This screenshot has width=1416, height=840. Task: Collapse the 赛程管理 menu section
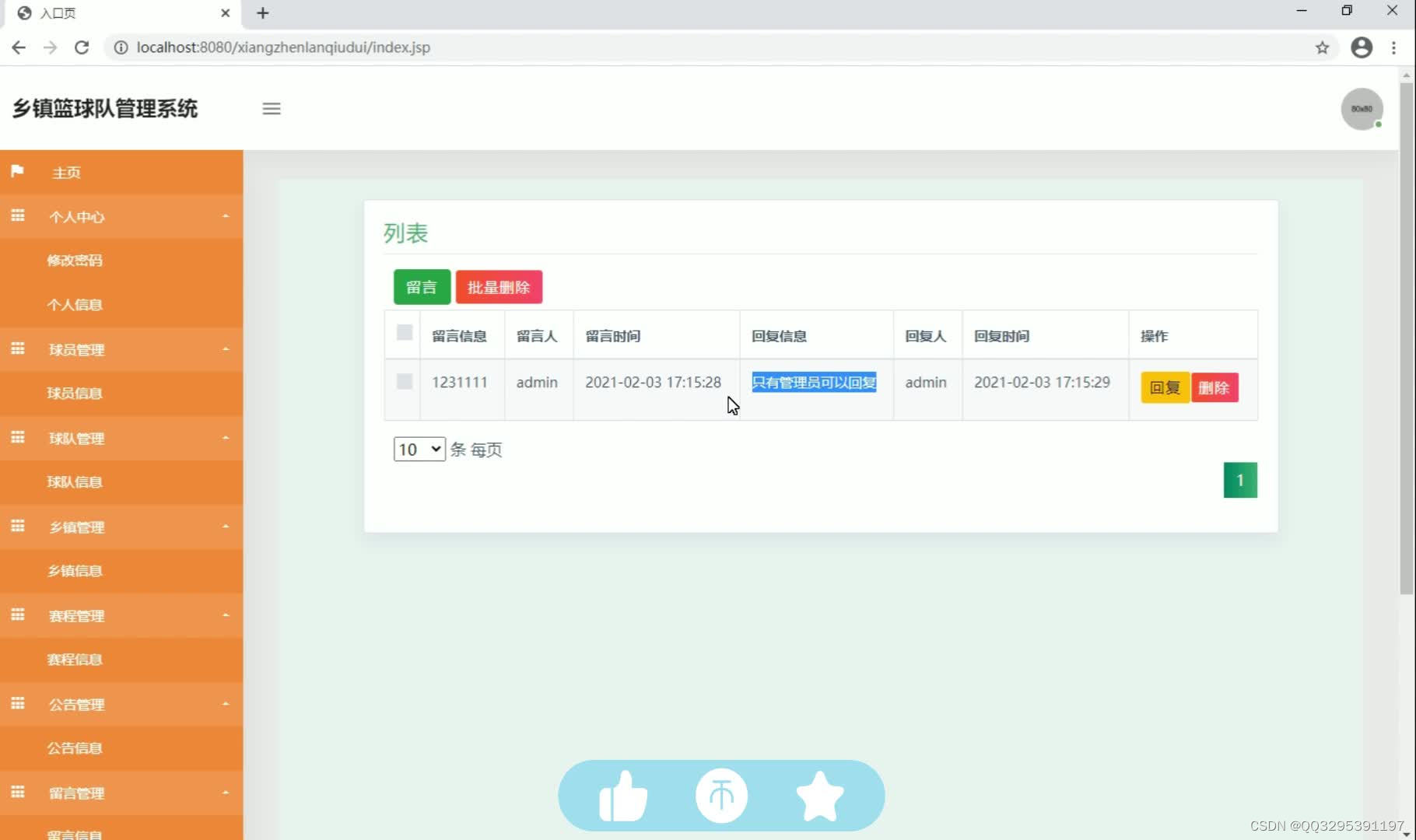tap(226, 615)
